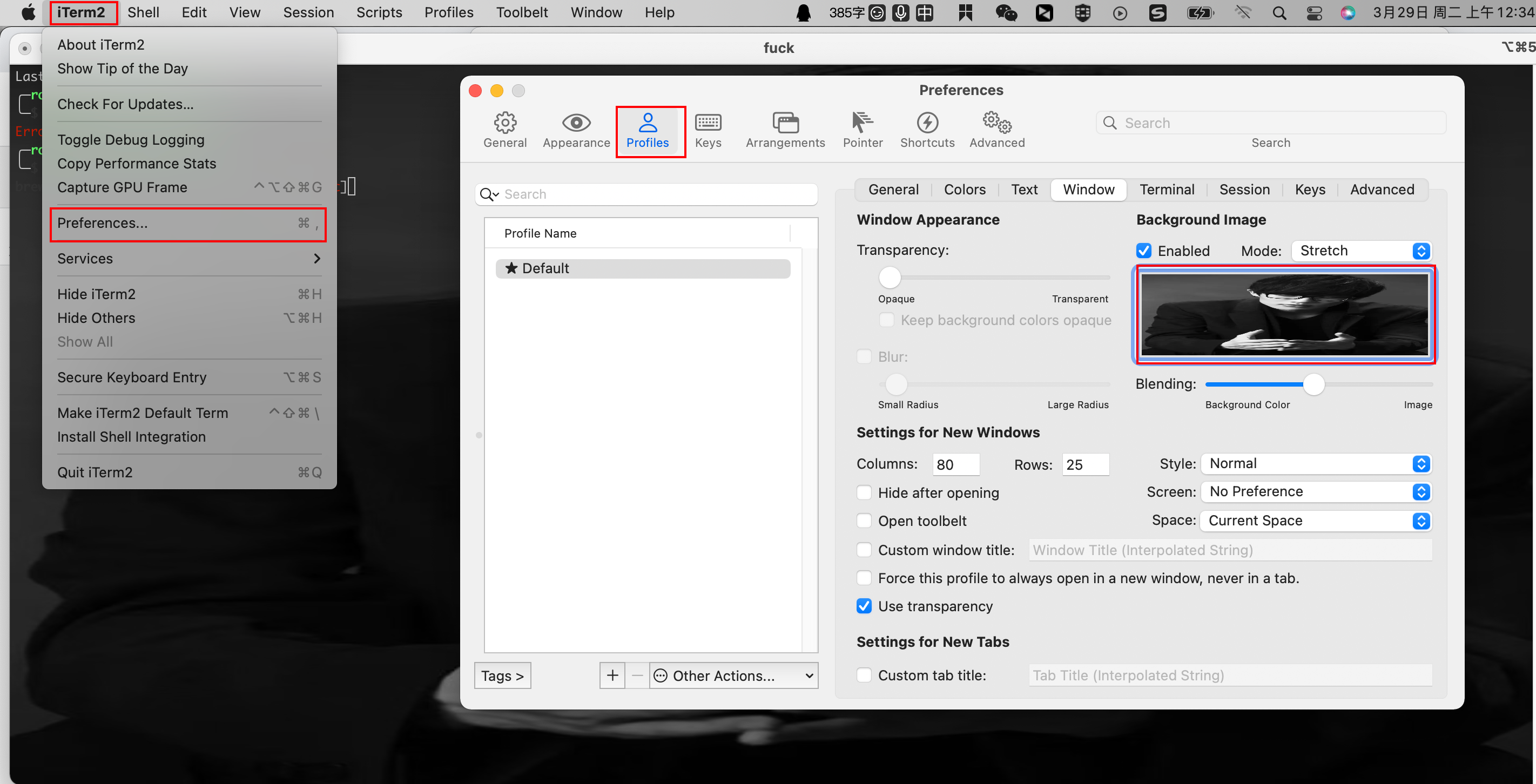This screenshot has width=1536, height=784.
Task: Click the play circle menu bar icon
Action: [x=1120, y=12]
